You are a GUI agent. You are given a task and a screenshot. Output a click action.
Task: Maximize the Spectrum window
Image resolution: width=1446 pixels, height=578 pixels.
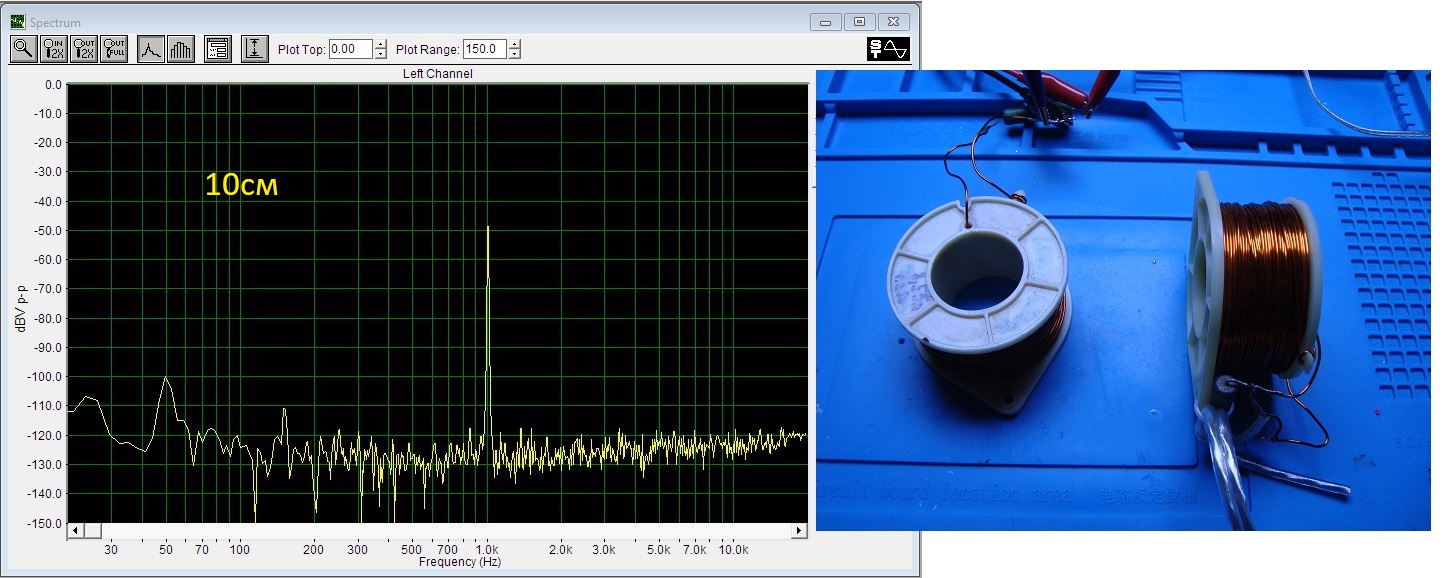tap(859, 21)
